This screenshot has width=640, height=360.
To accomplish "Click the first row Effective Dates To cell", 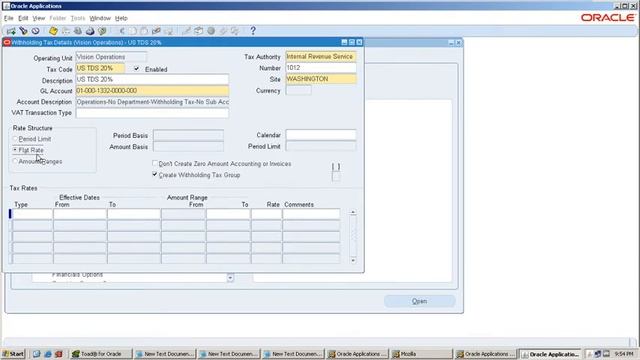I will (x=134, y=214).
